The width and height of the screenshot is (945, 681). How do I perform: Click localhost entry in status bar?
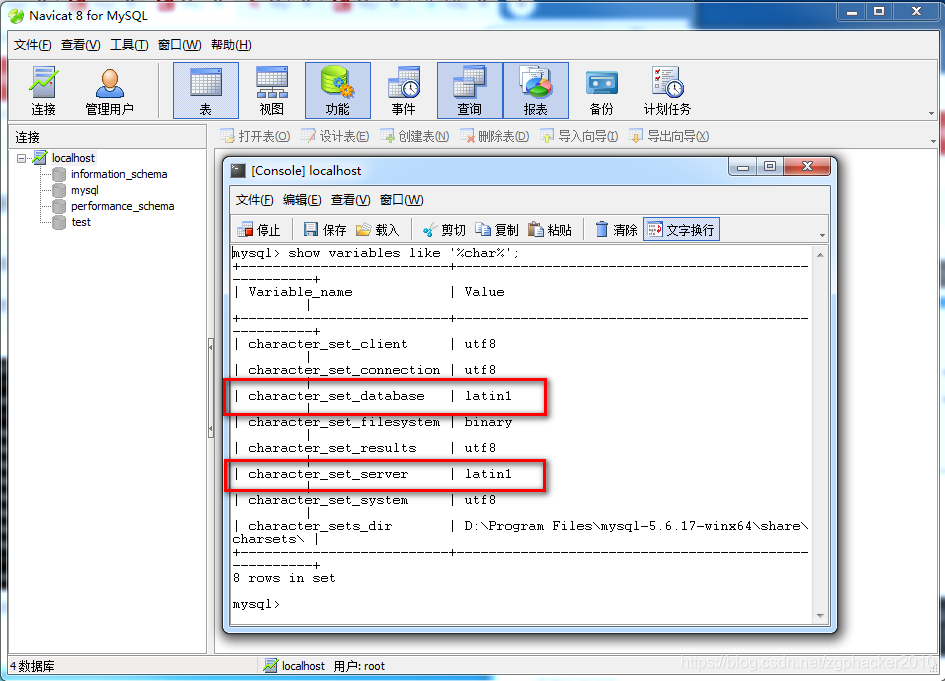(x=294, y=665)
